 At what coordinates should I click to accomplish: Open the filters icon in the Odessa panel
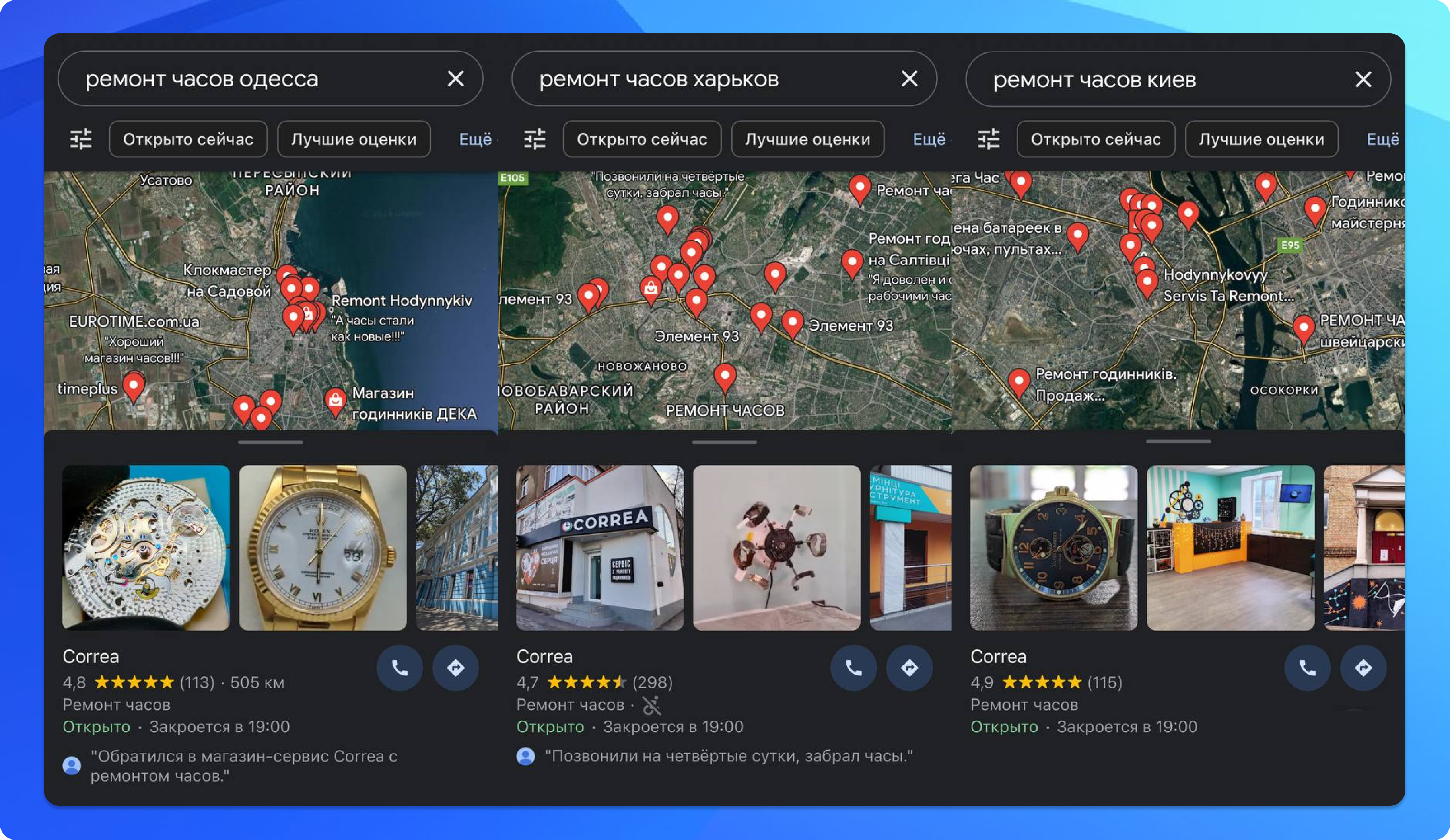pyautogui.click(x=82, y=139)
